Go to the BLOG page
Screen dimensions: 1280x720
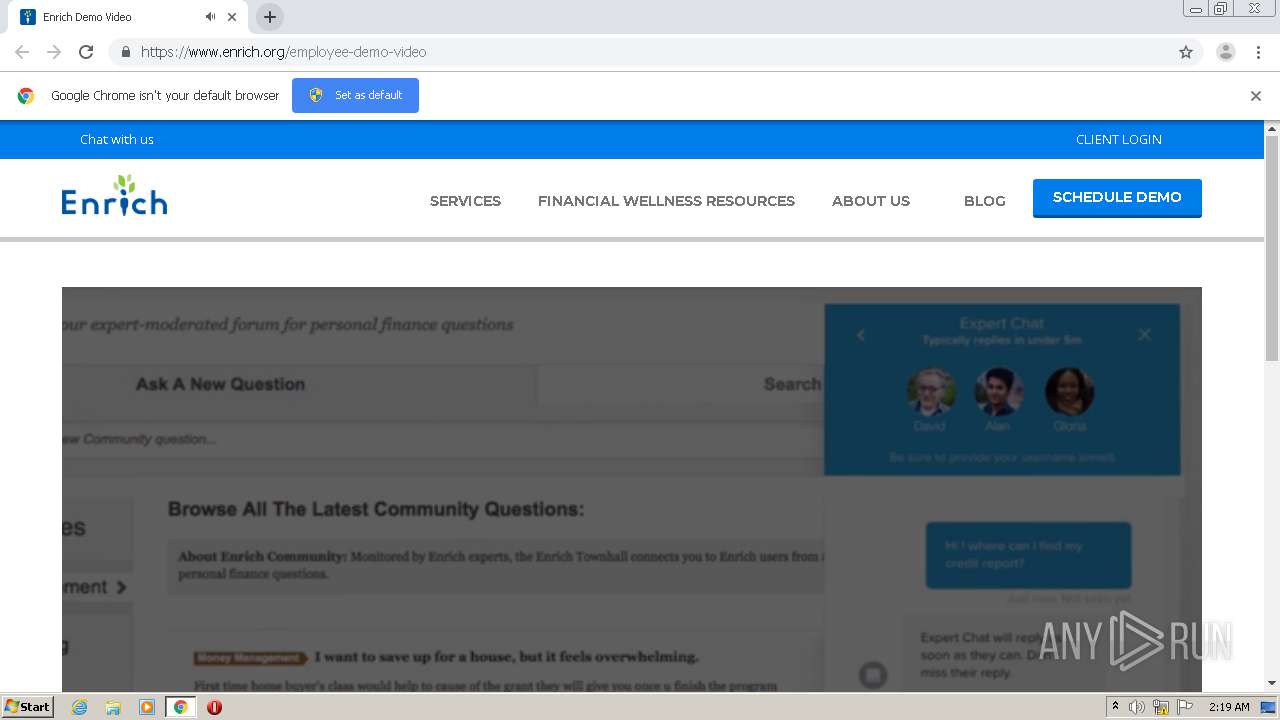coord(985,201)
